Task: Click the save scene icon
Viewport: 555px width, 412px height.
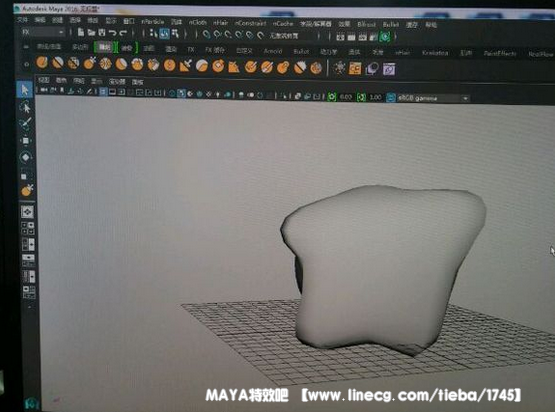Action: coord(102,33)
